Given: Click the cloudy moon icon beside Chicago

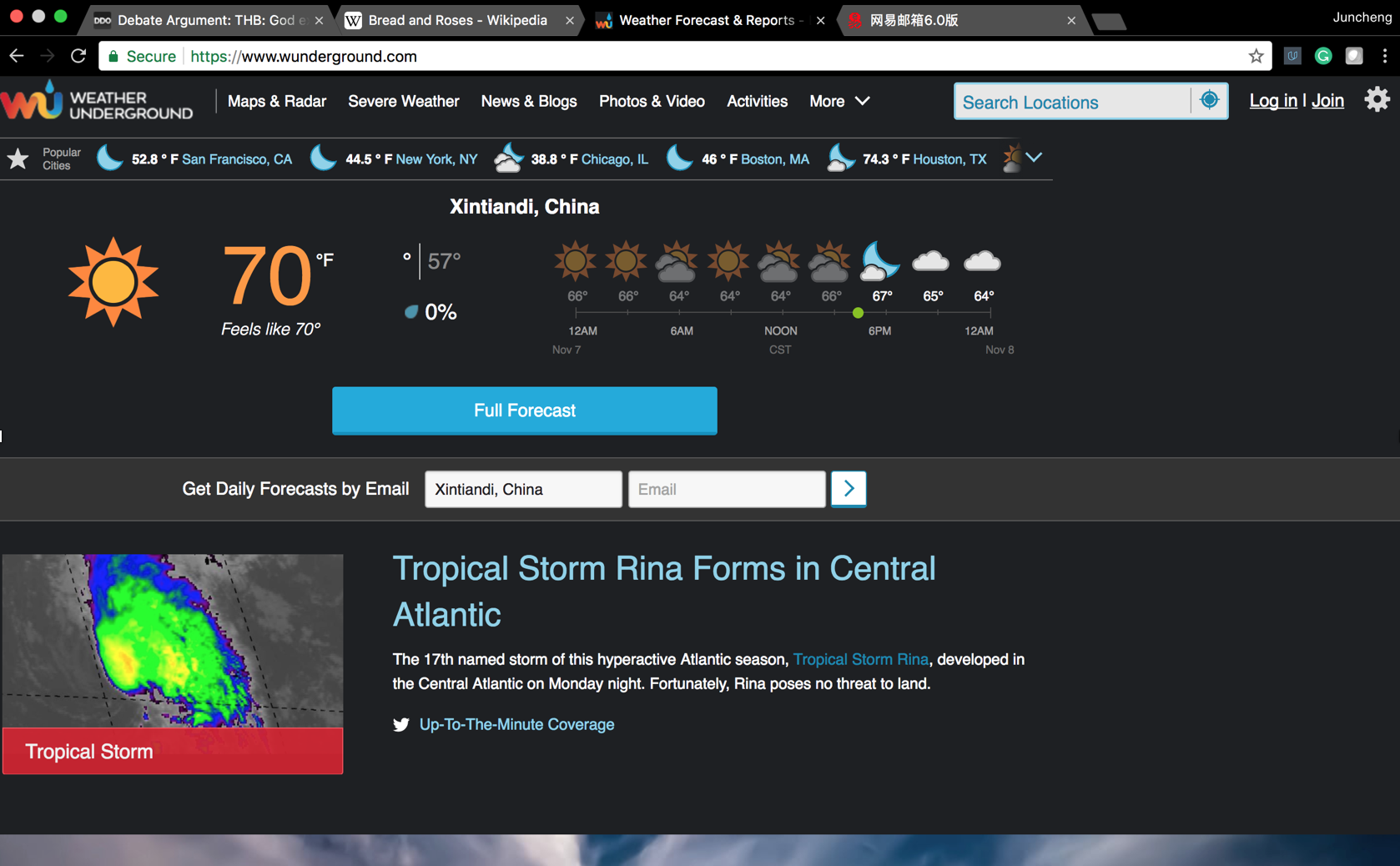Looking at the screenshot, I should [508, 158].
